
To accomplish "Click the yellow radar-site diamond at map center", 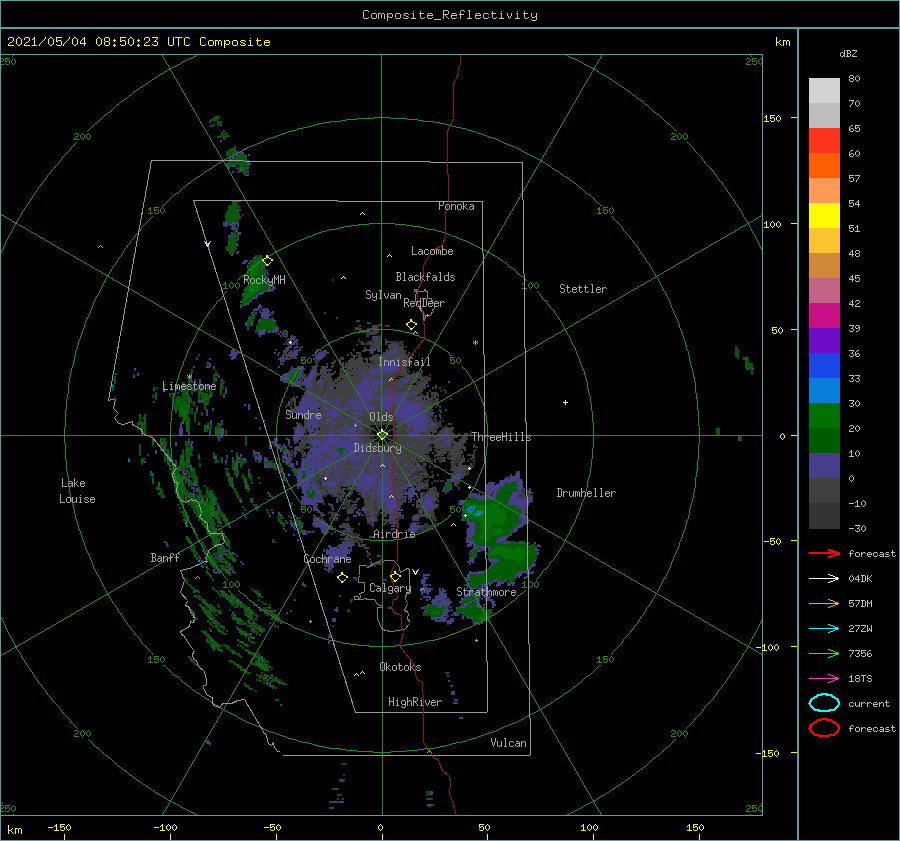I will click(382, 435).
